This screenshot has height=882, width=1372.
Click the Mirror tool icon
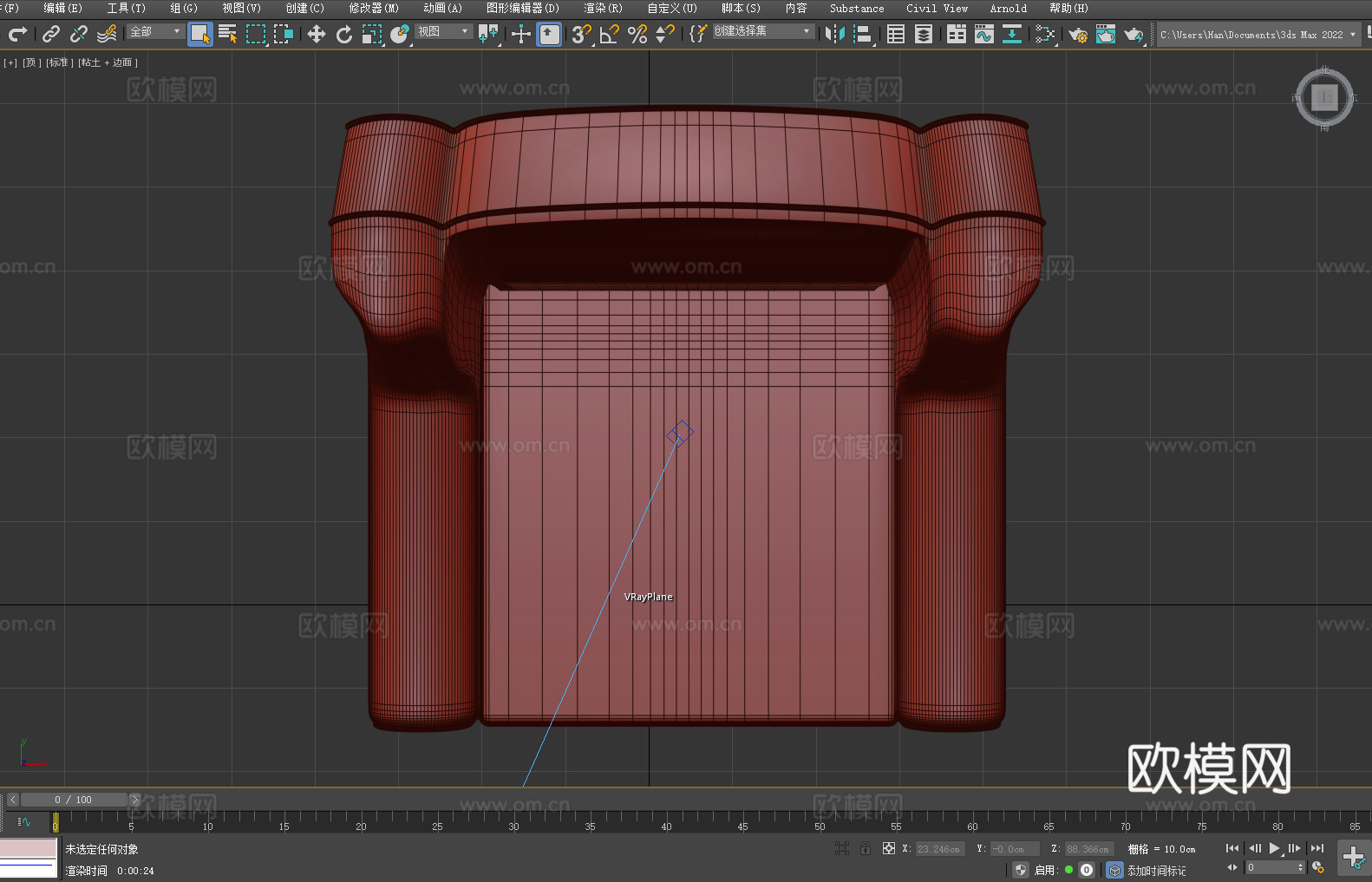pyautogui.click(x=835, y=34)
